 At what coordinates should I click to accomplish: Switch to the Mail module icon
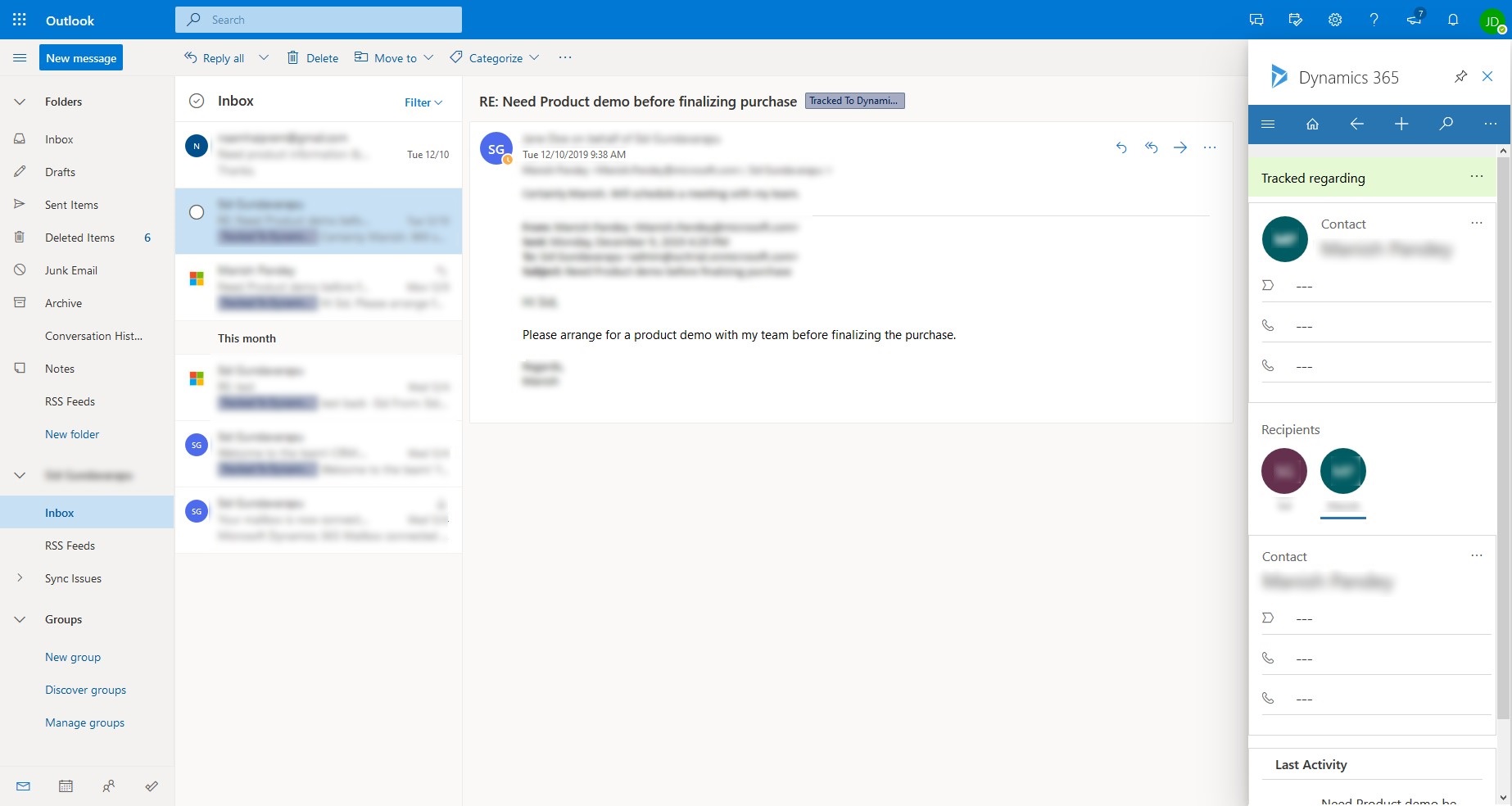click(24, 786)
